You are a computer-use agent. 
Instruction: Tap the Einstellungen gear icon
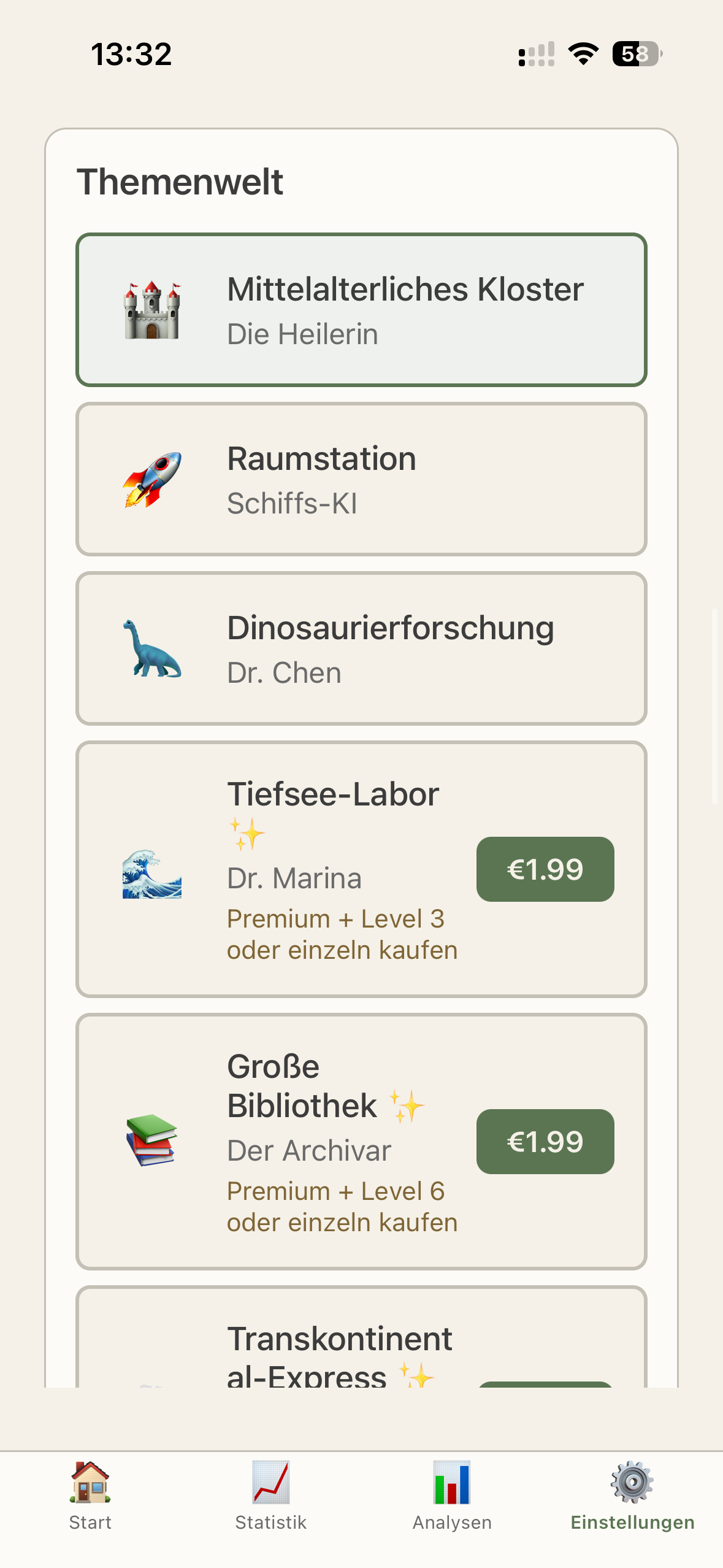tap(632, 1482)
